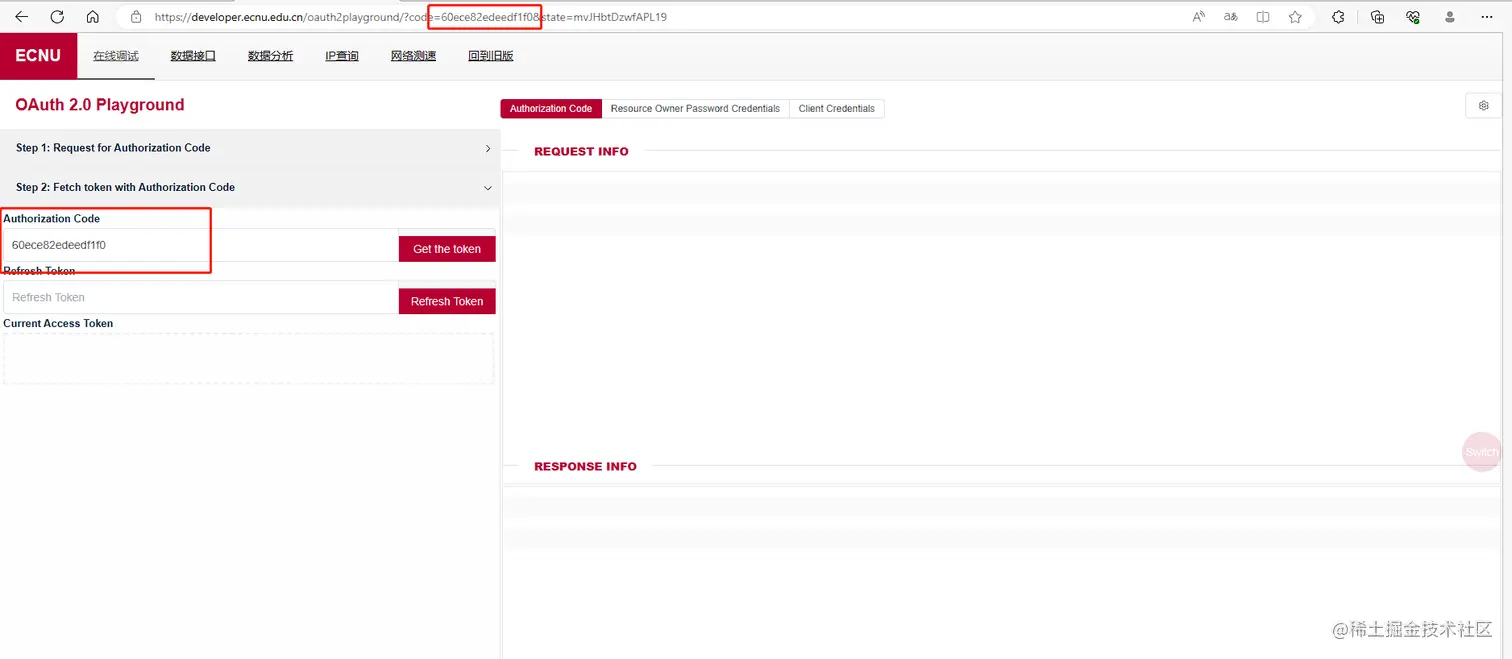Screen dimensions: 1512x659
Task: Open IP查询 menu item
Action: pyautogui.click(x=342, y=56)
